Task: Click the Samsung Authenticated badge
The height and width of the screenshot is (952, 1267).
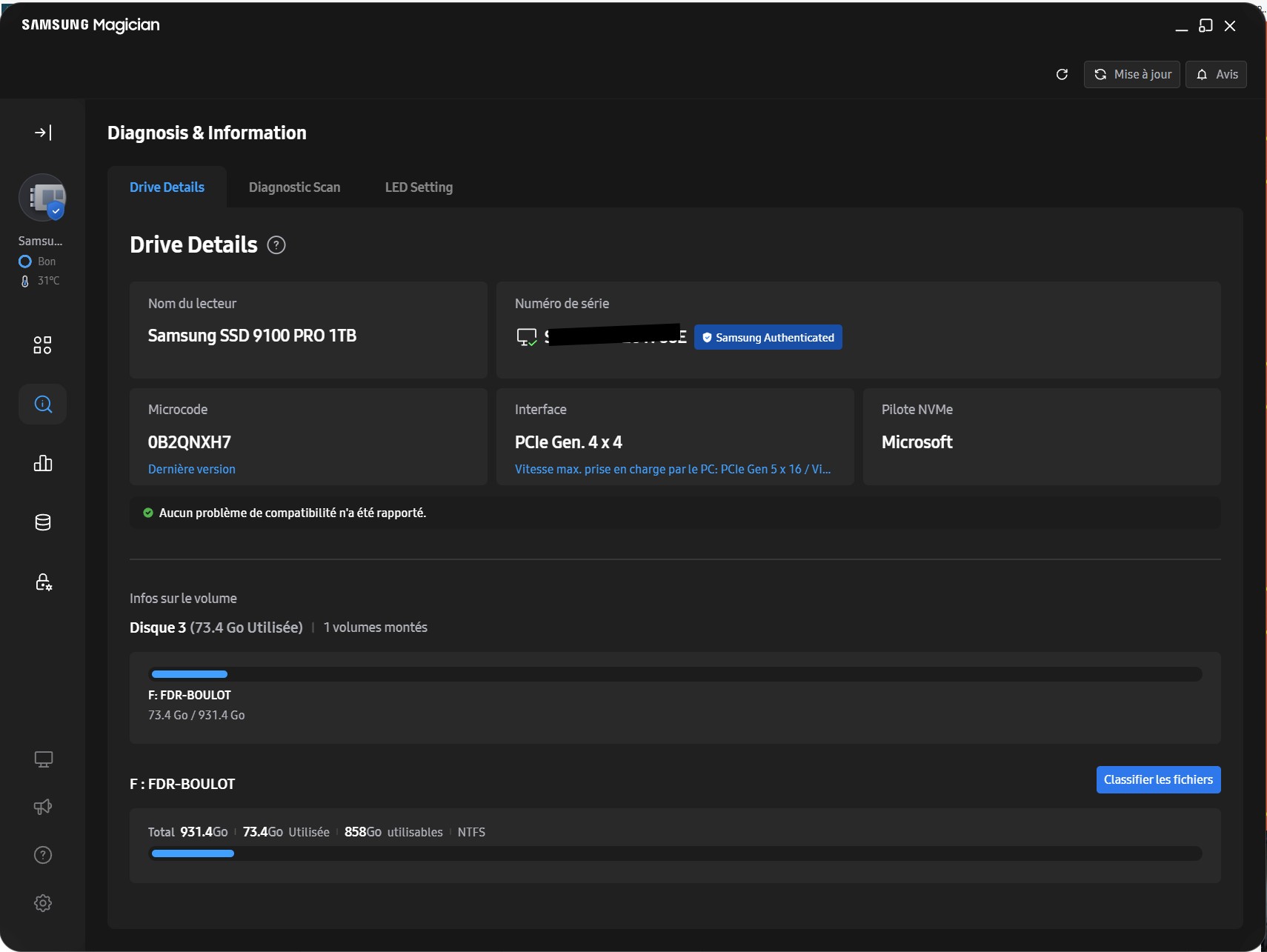Action: click(x=768, y=338)
